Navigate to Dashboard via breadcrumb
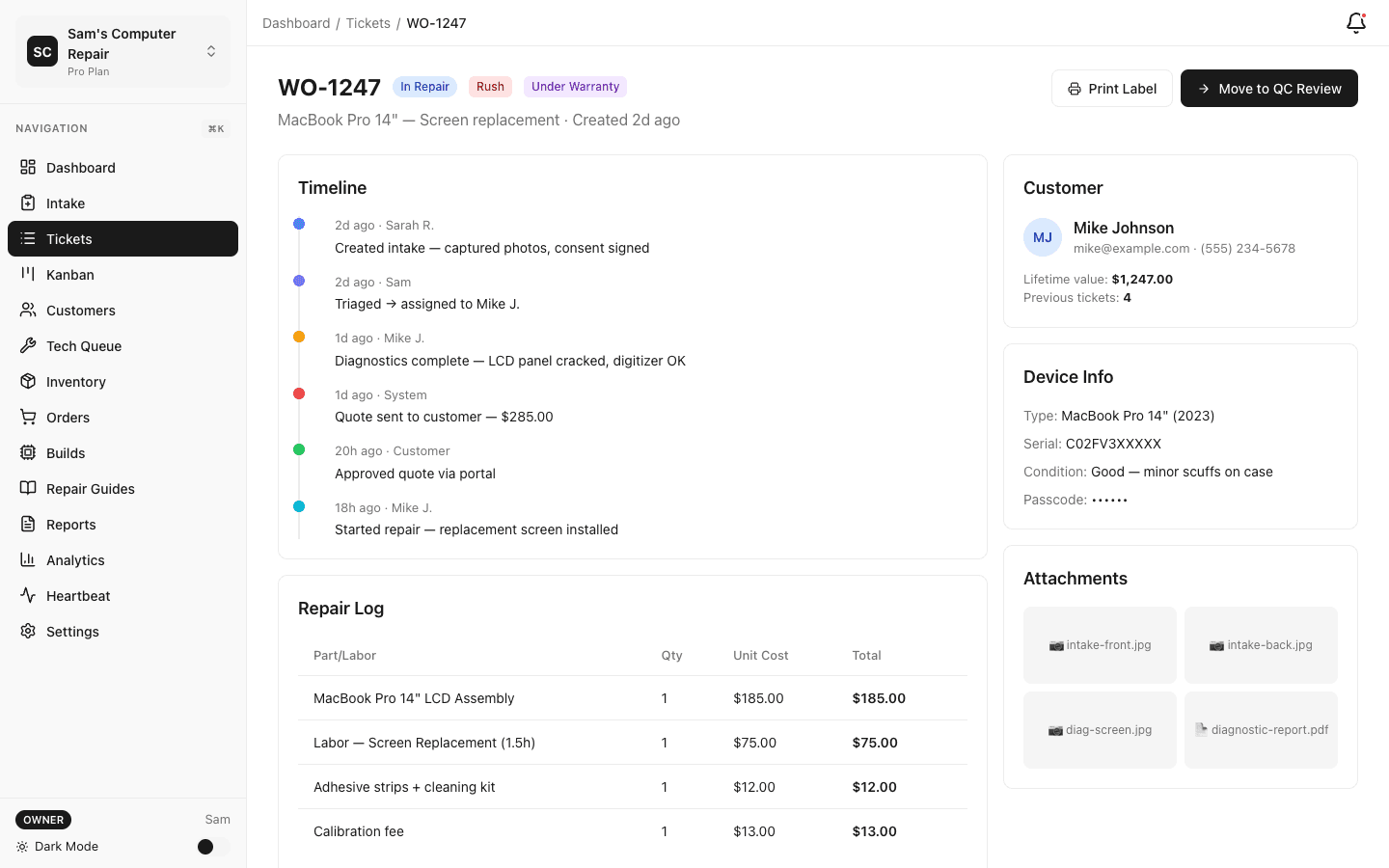Image resolution: width=1389 pixels, height=868 pixels. (296, 22)
